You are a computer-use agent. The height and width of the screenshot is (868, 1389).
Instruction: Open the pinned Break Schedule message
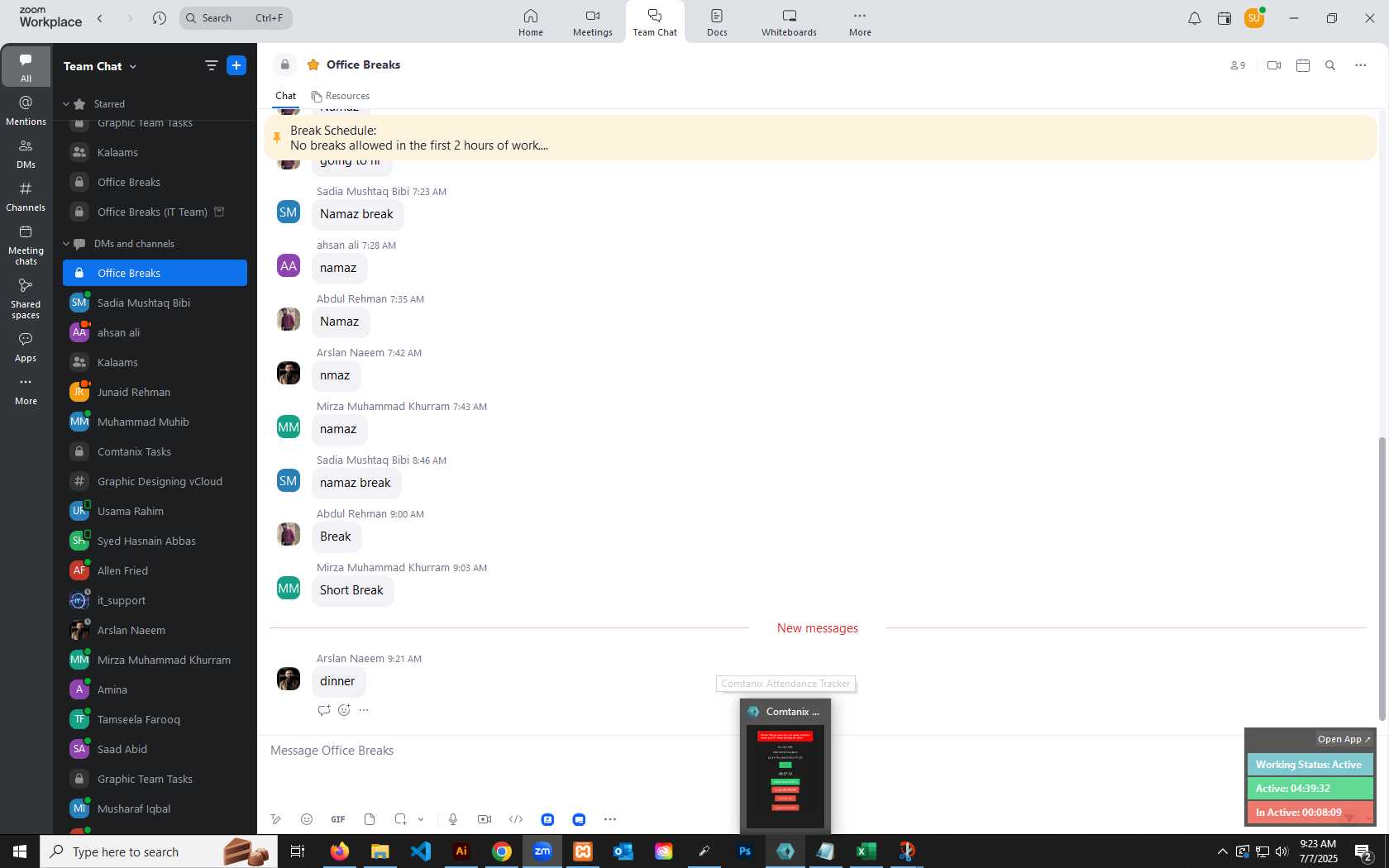point(820,138)
